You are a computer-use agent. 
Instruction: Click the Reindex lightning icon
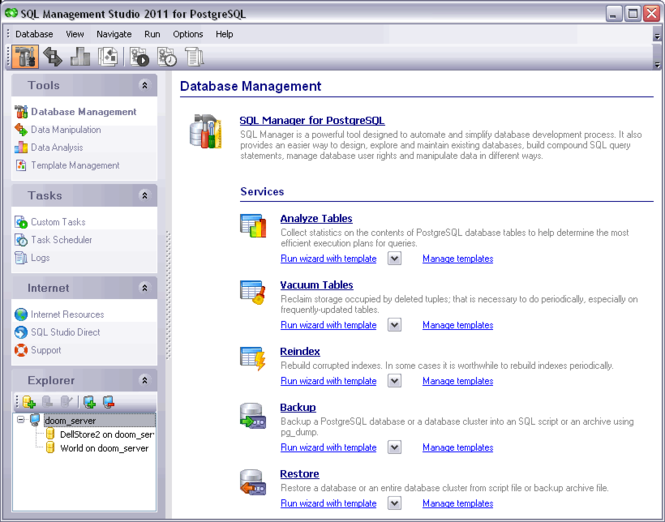click(x=253, y=358)
